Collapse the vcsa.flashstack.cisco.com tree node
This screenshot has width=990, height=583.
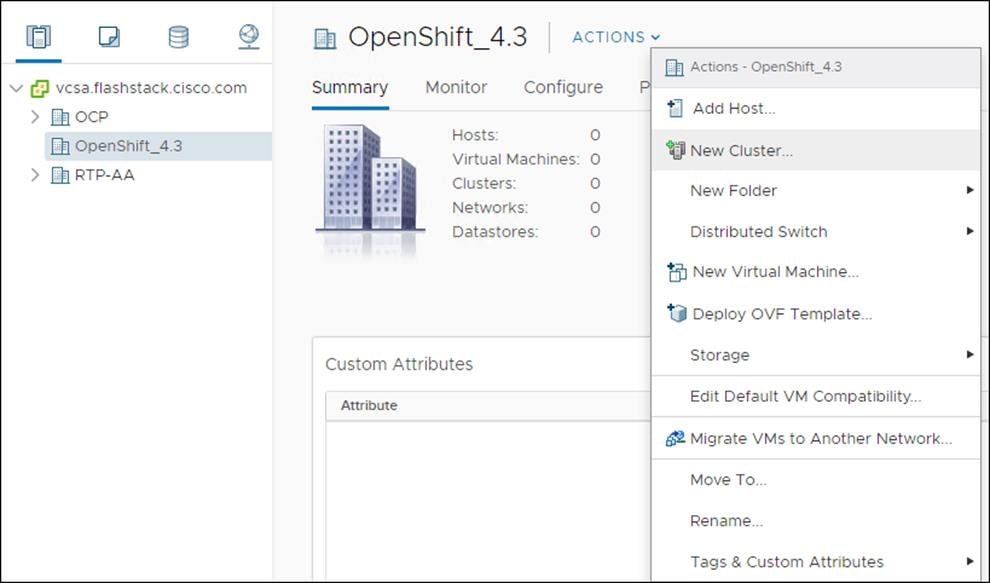pyautogui.click(x=16, y=88)
